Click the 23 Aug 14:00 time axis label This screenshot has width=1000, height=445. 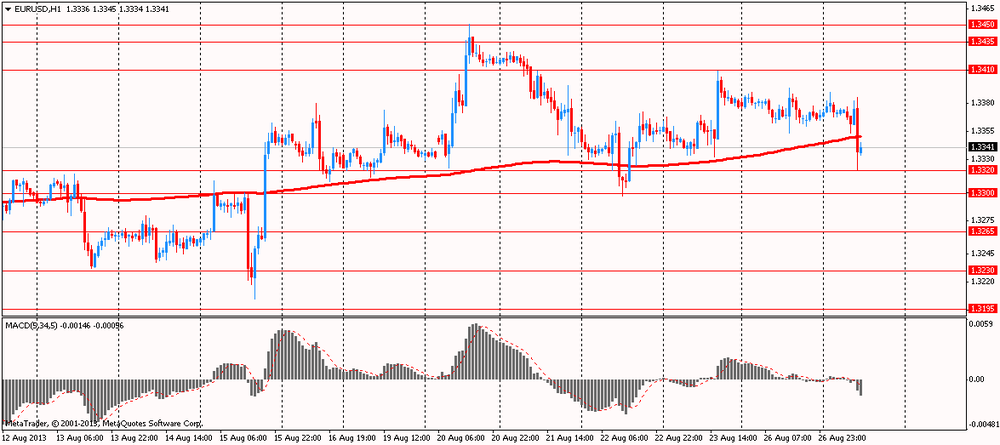(733, 438)
